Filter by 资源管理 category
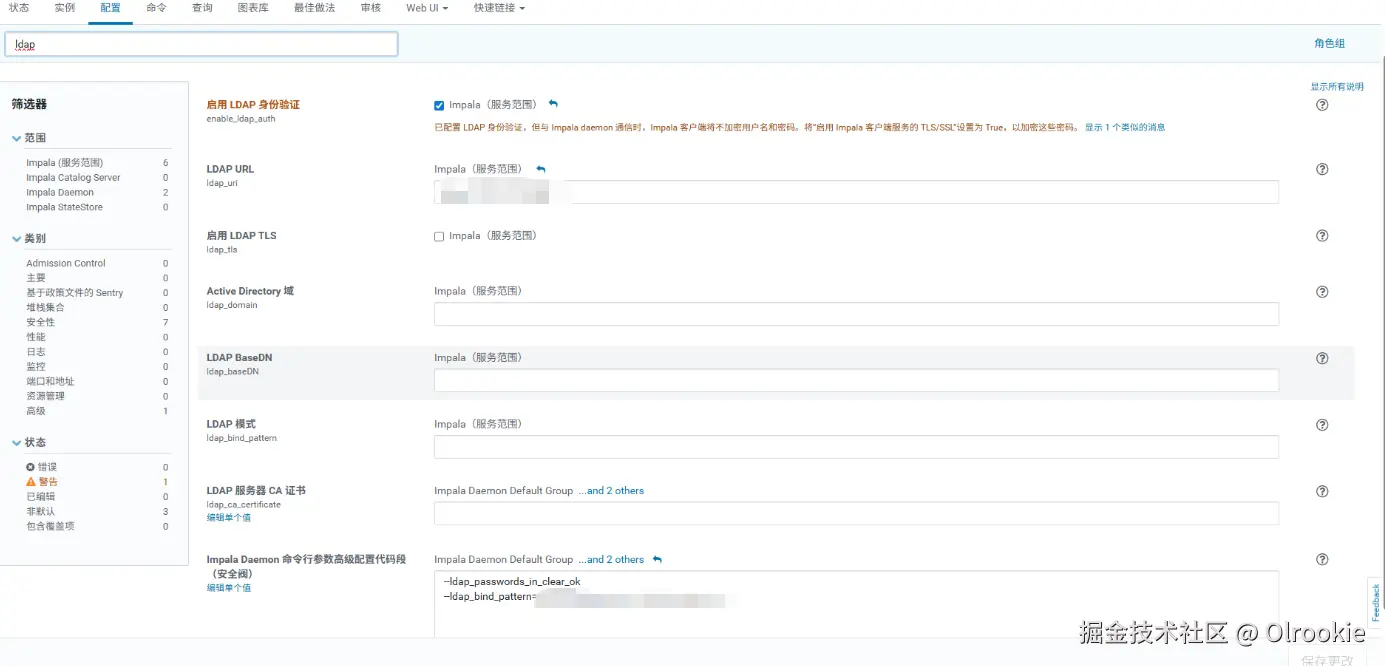This screenshot has width=1385, height=666. pyautogui.click(x=45, y=396)
